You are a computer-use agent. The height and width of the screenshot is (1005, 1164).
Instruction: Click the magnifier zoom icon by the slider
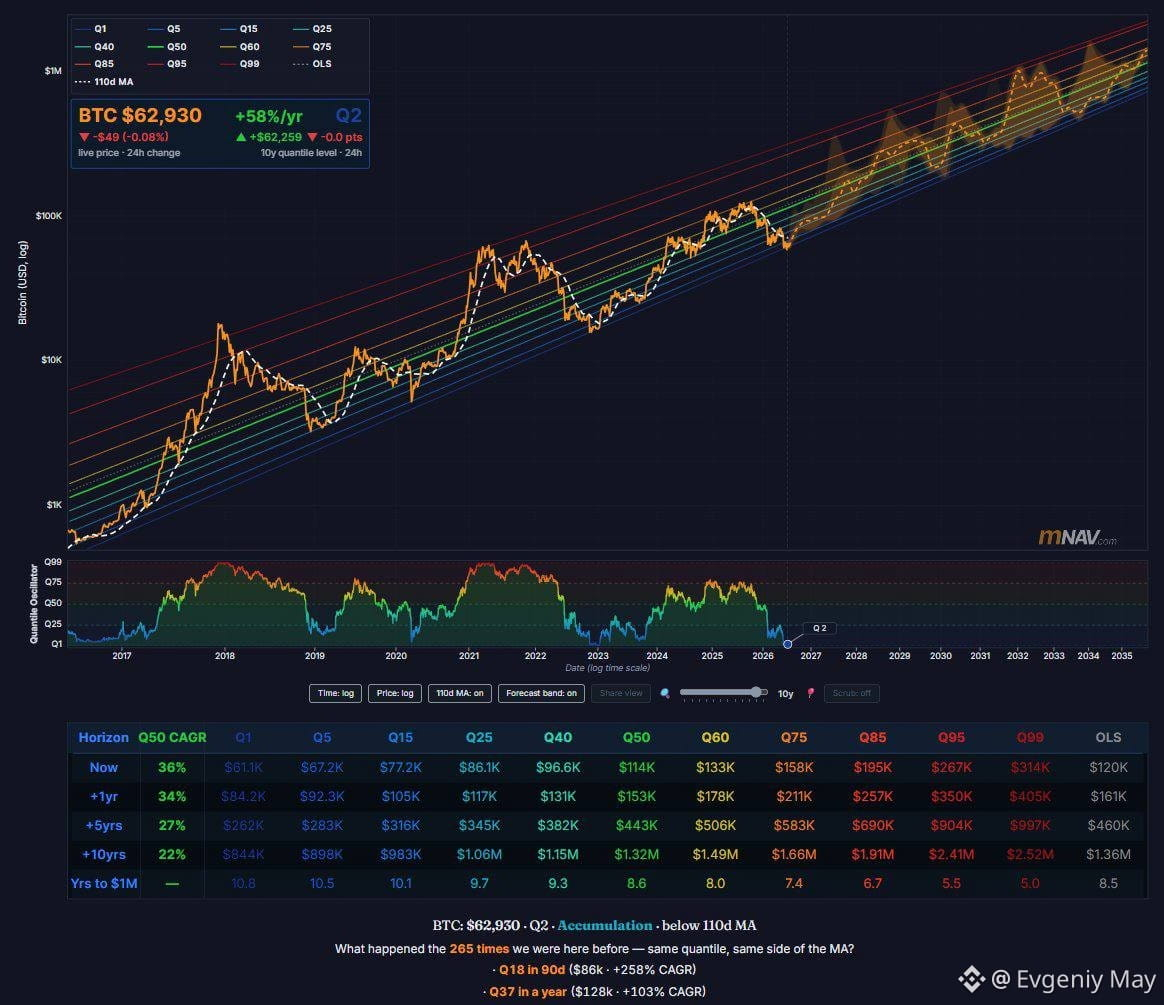coord(665,693)
